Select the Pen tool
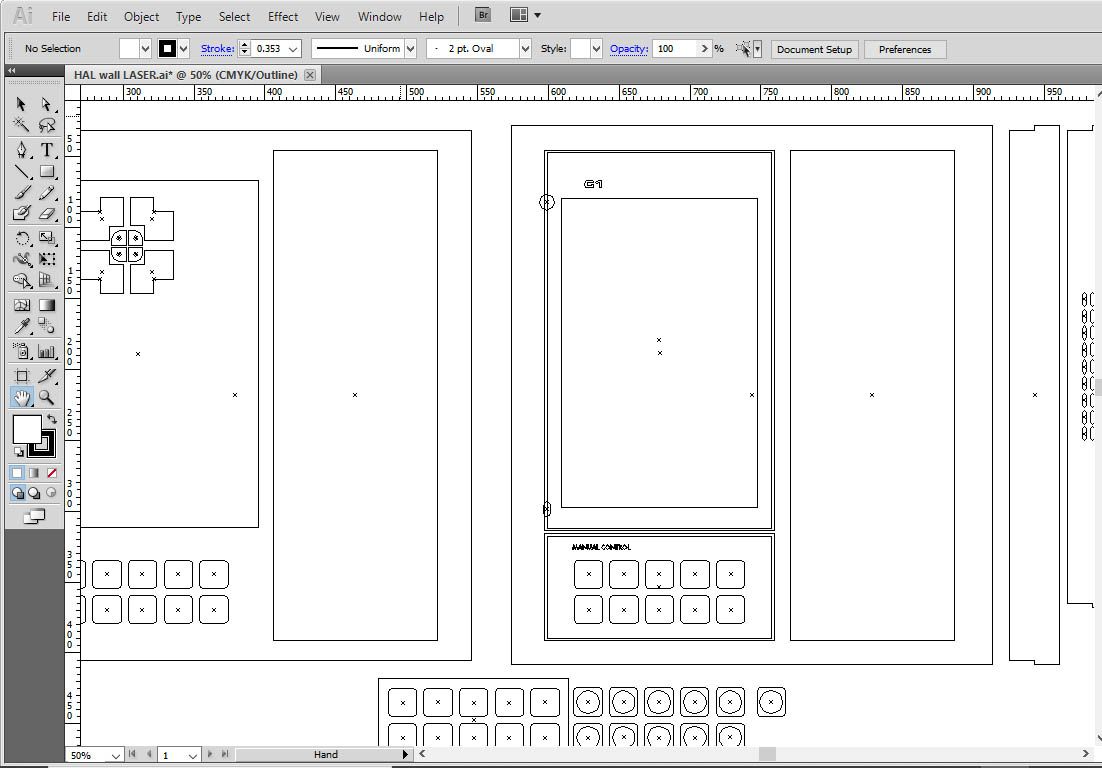 click(22, 150)
